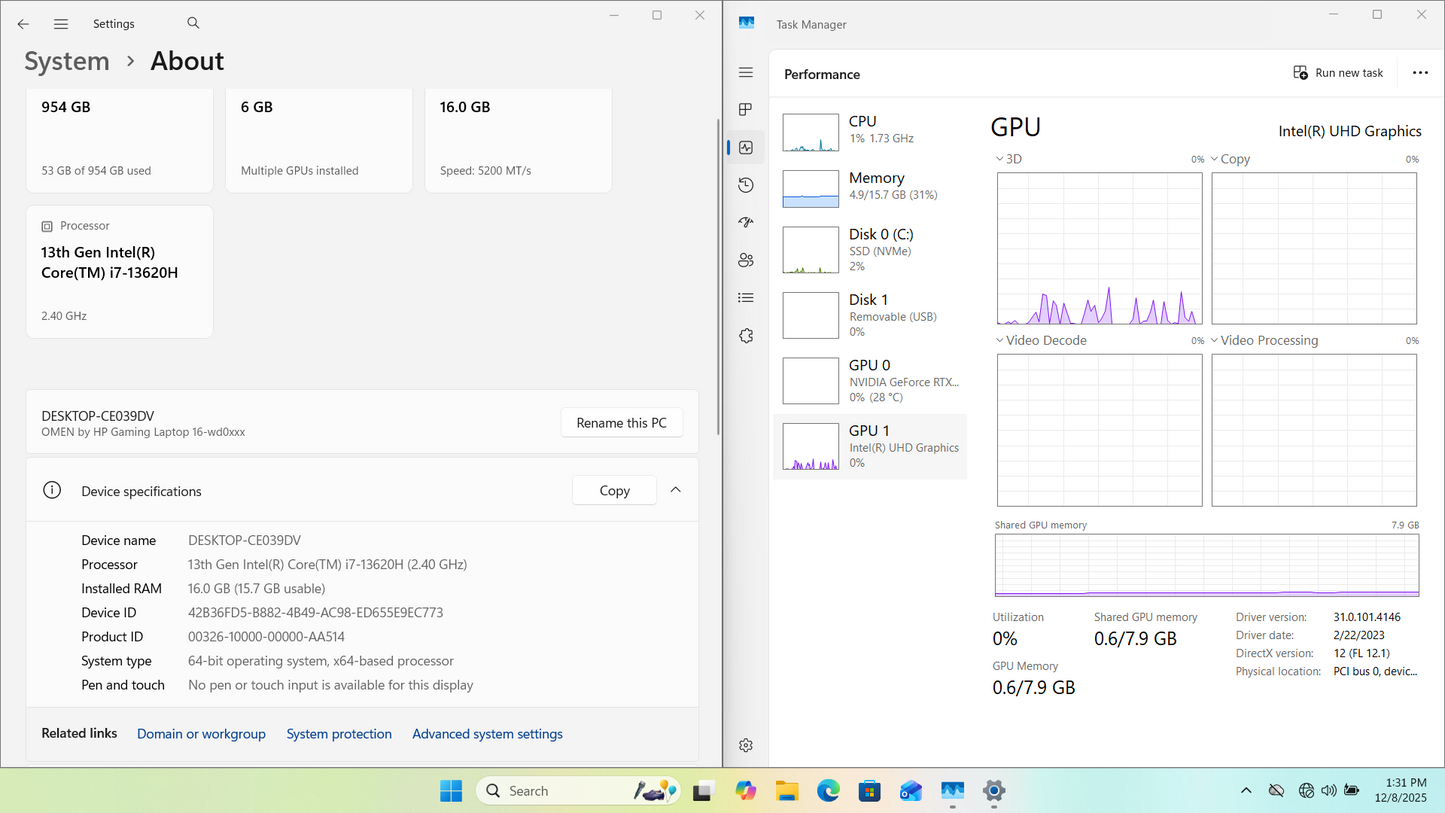
Task: Open the Advanced system settings link
Action: [487, 734]
